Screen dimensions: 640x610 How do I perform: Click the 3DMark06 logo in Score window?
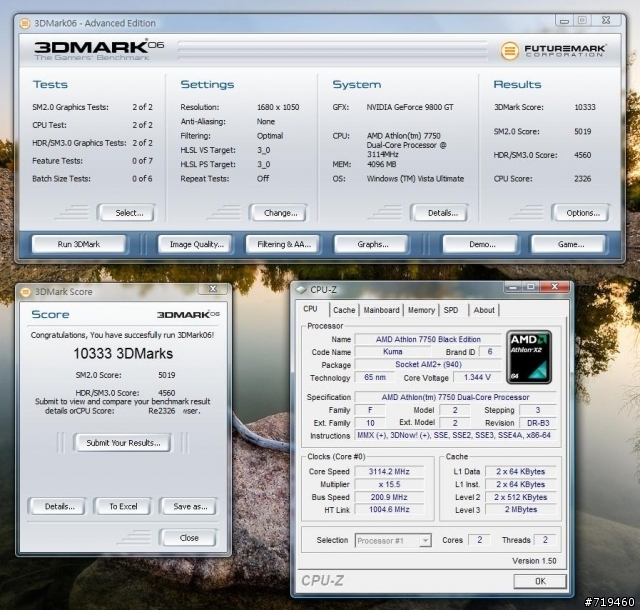188,314
